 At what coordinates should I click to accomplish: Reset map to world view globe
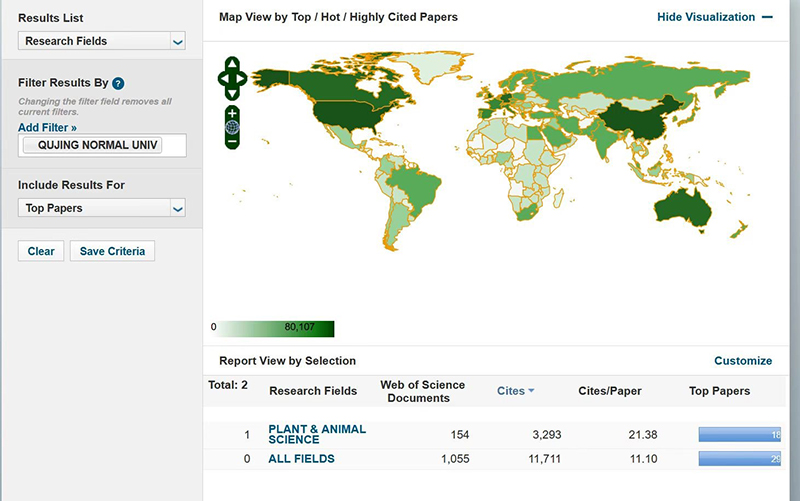pyautogui.click(x=232, y=127)
